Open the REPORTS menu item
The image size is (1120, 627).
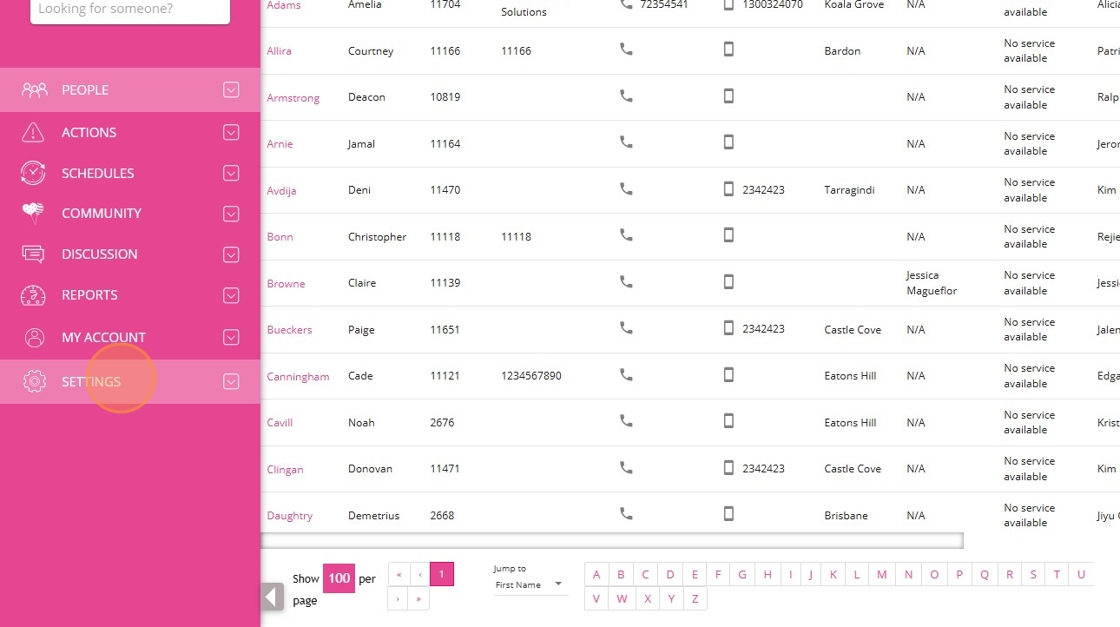130,295
